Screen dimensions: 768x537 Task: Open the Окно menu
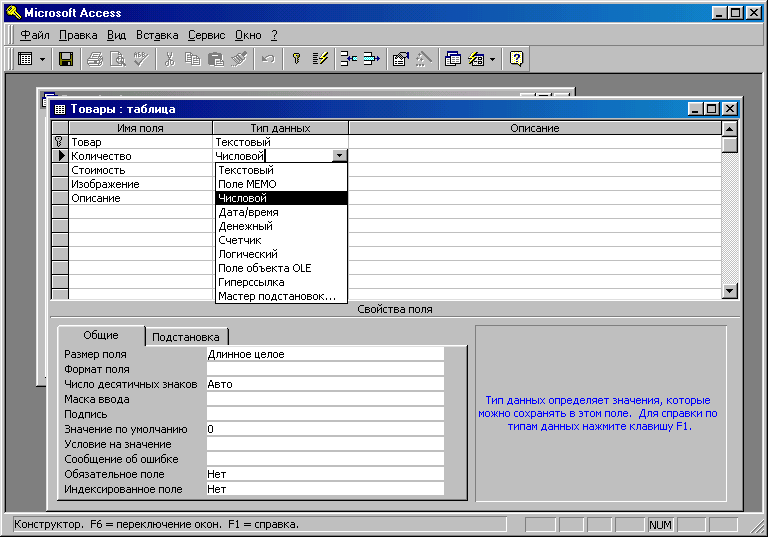248,35
